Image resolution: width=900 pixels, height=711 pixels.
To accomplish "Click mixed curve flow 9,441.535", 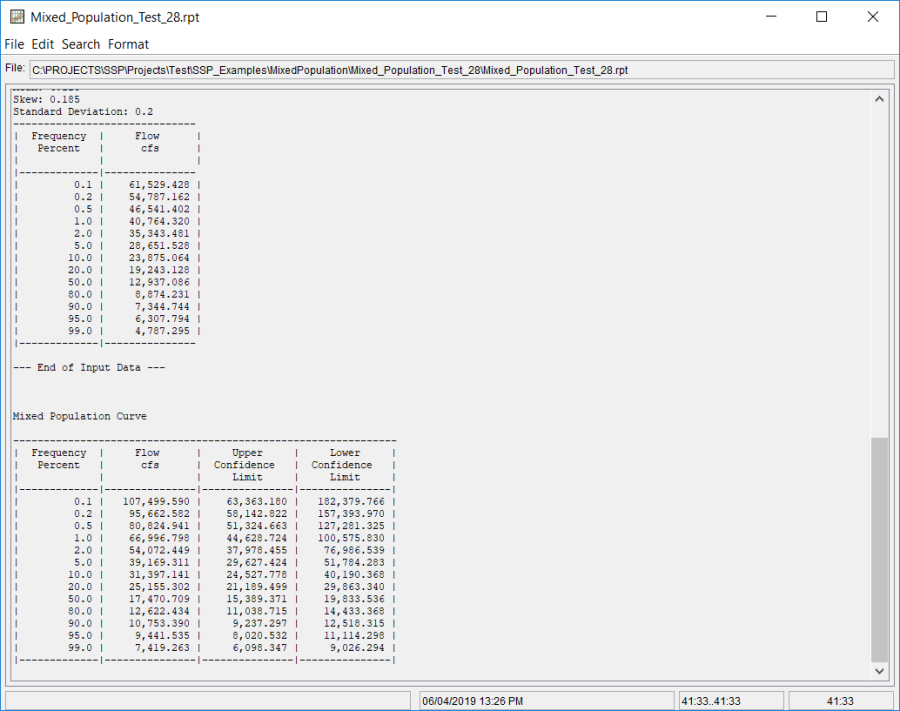I will click(x=162, y=636).
